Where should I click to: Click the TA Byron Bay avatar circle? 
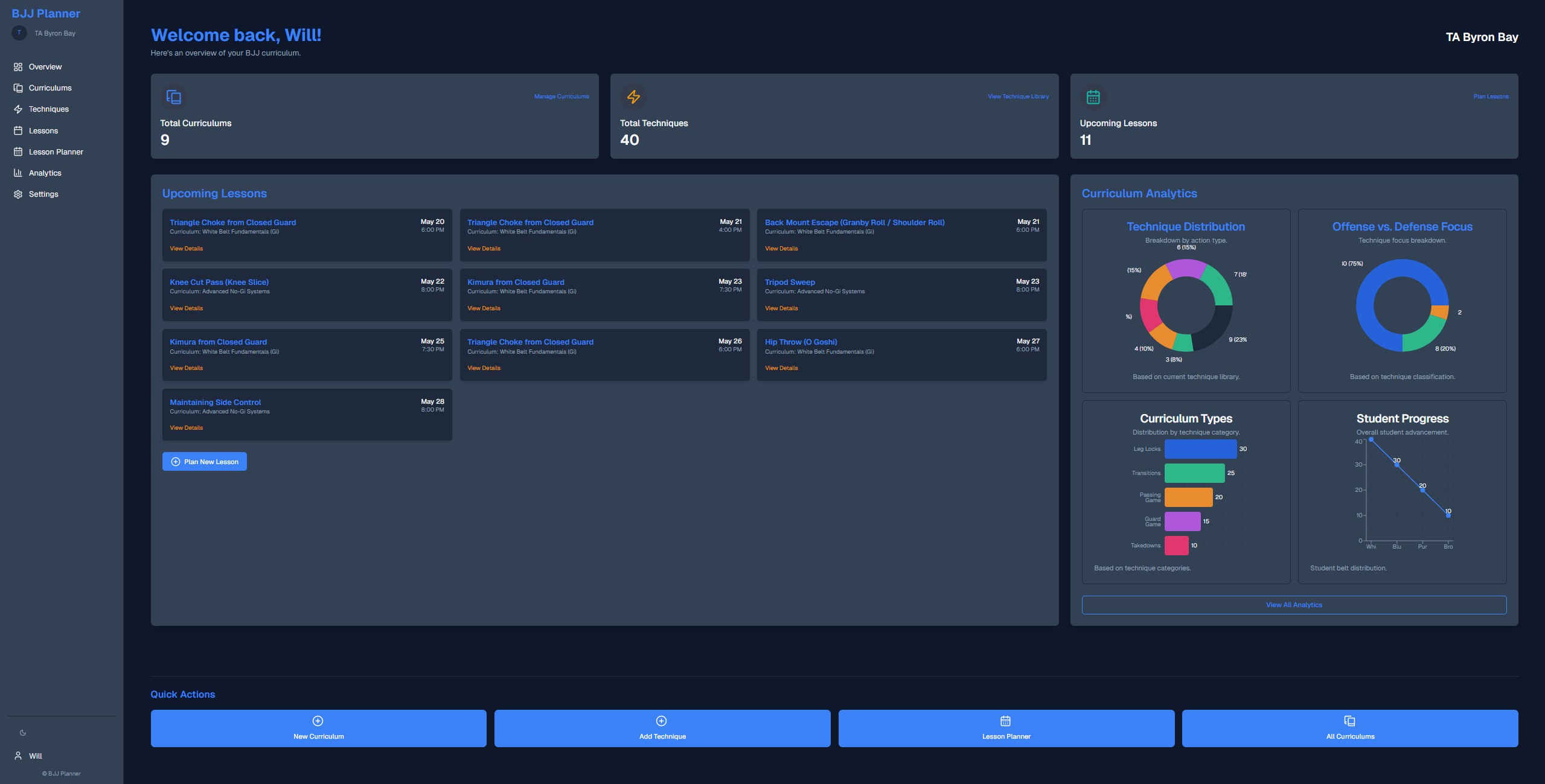(x=19, y=33)
